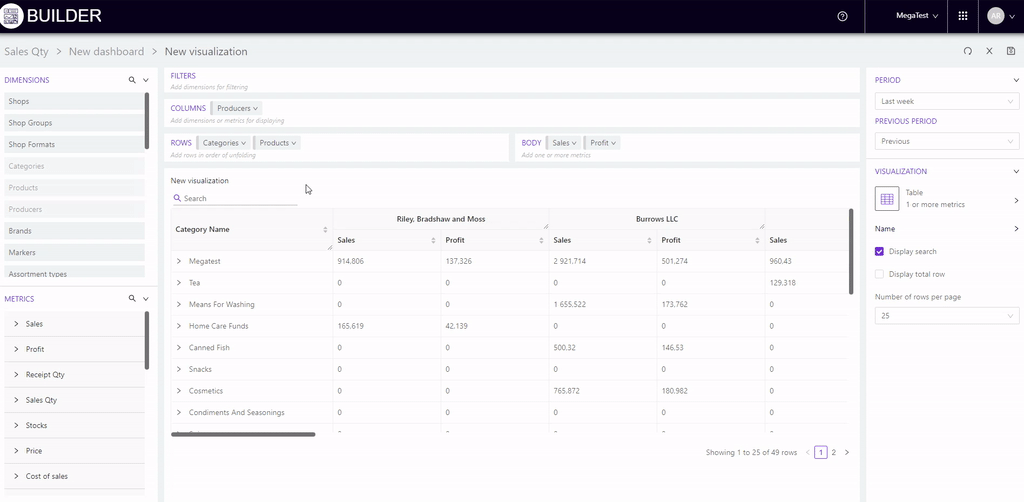Sort by Category Name column sort icon
This screenshot has width=1024, height=503.
tap(326, 230)
